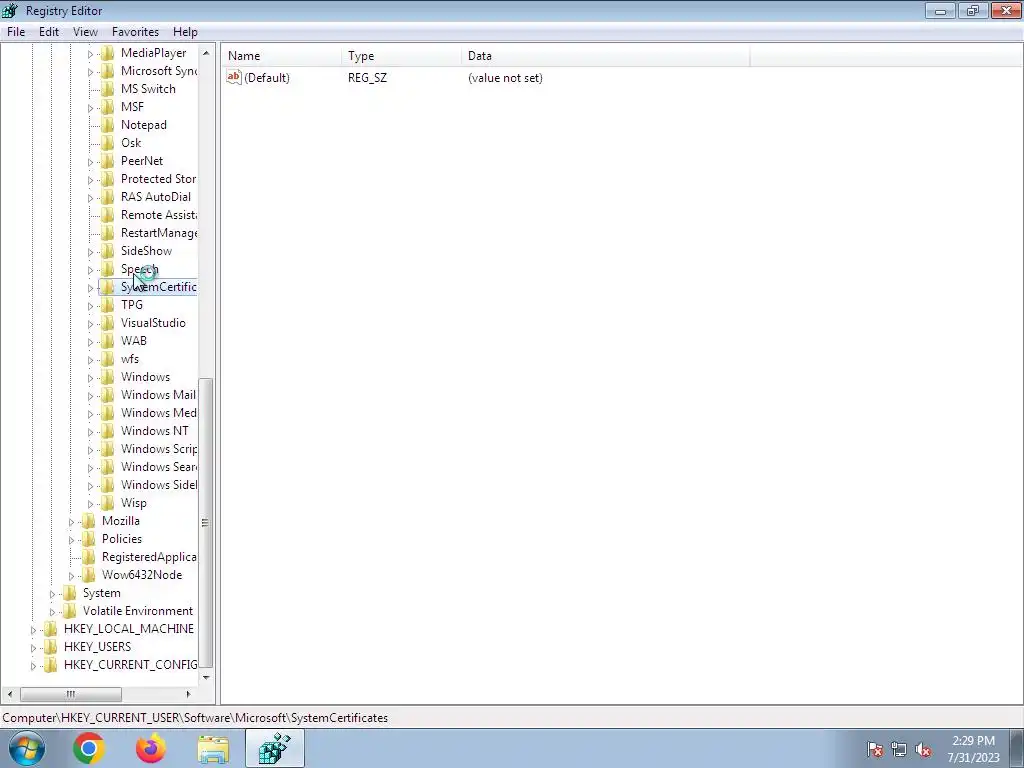1024x768 pixels.
Task: Click the horizontal scroll left arrow
Action: (x=10, y=694)
